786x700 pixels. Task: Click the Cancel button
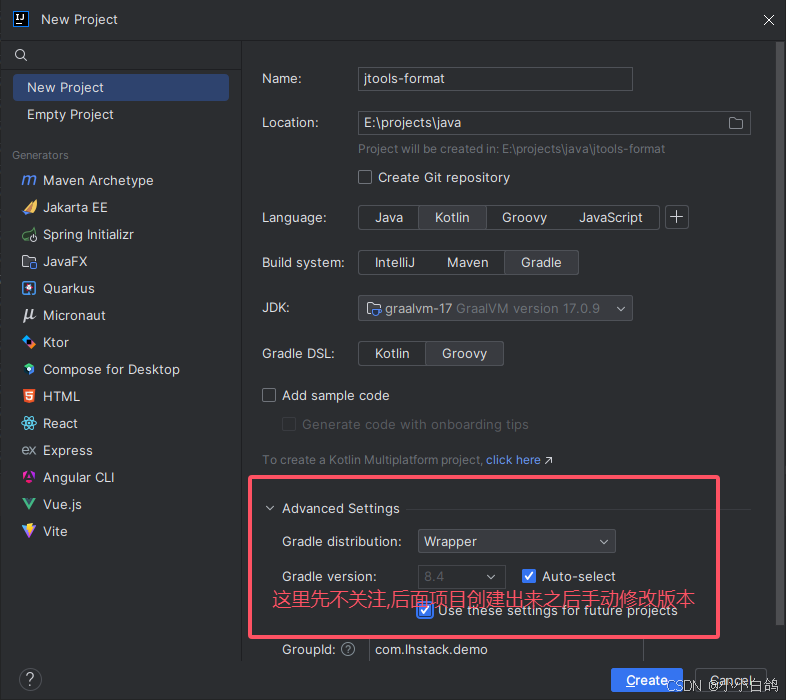[x=731, y=680]
